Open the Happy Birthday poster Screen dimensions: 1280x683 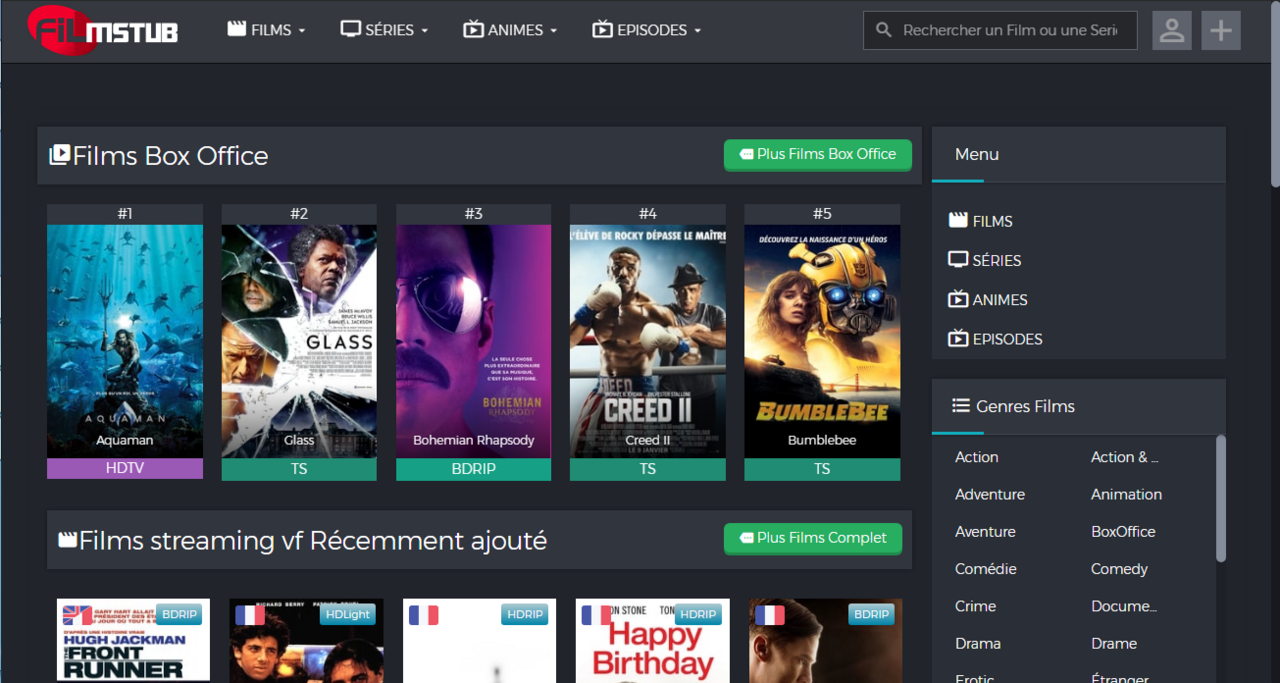point(653,641)
